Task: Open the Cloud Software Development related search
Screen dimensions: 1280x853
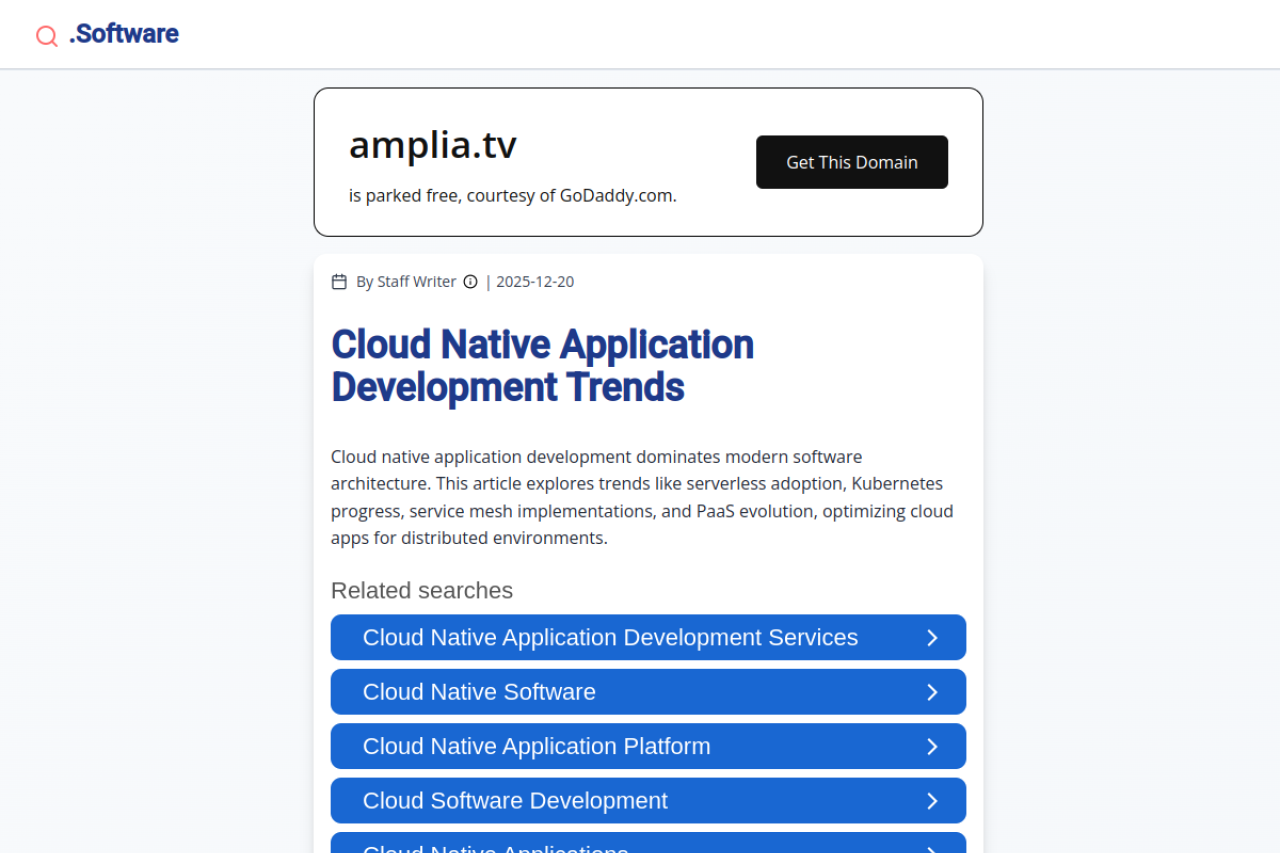Action: pos(515,801)
